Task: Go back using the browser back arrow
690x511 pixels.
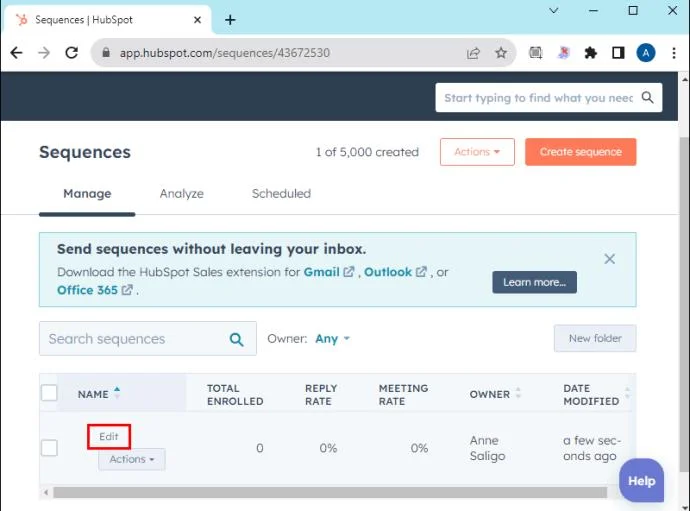Action: (16, 53)
